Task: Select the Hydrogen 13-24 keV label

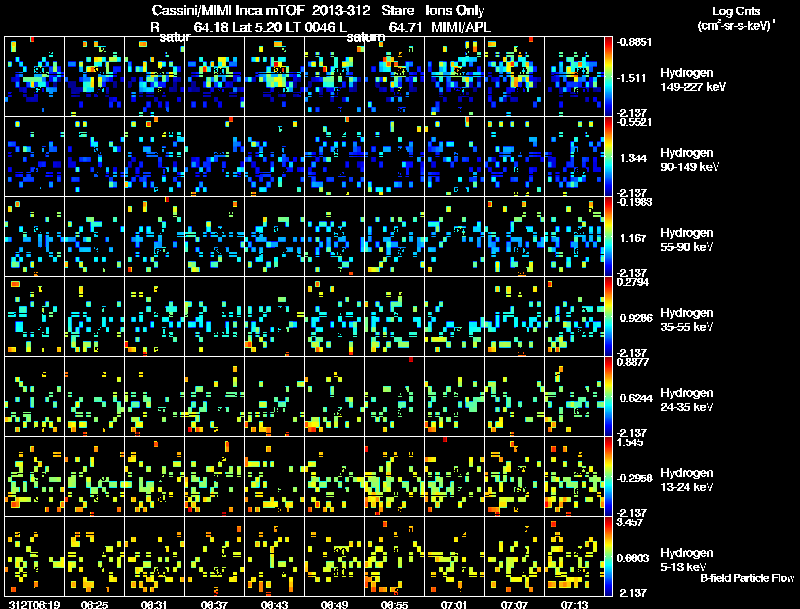Action: click(687, 480)
